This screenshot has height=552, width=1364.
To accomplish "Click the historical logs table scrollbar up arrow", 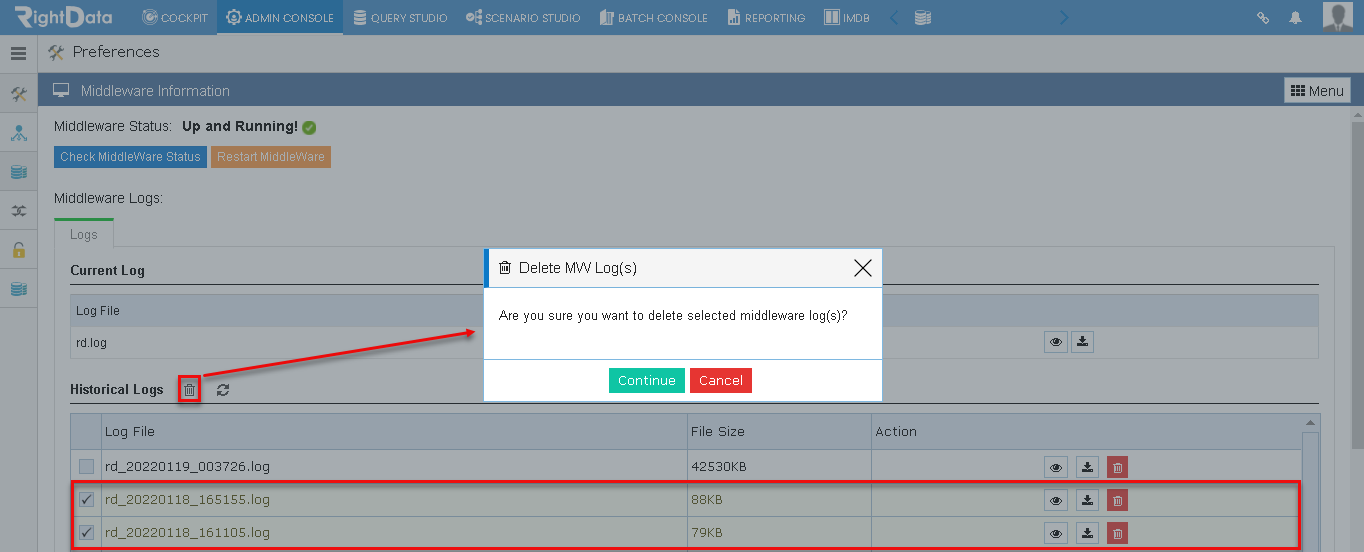I will click(x=1310, y=423).
